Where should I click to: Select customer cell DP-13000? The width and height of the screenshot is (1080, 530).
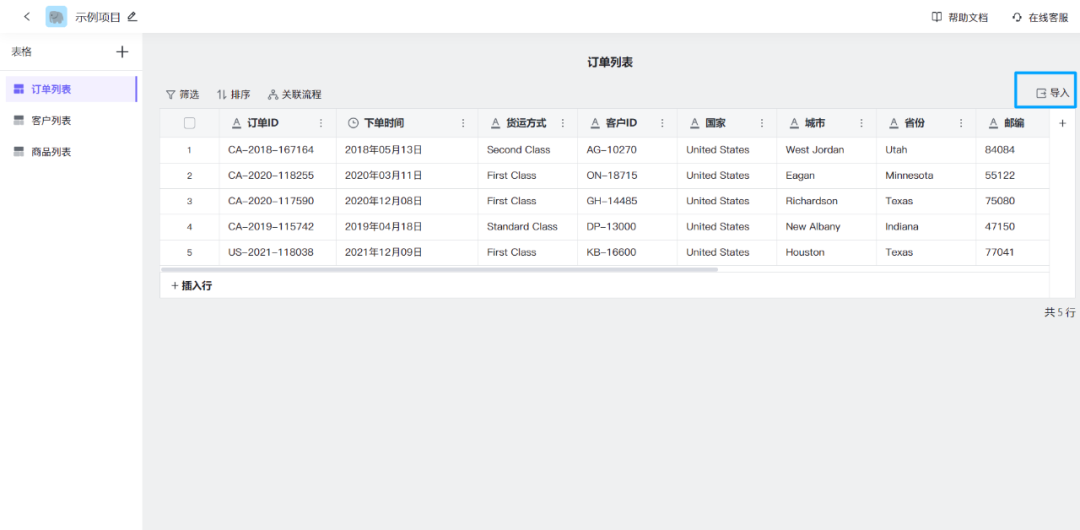pos(627,227)
